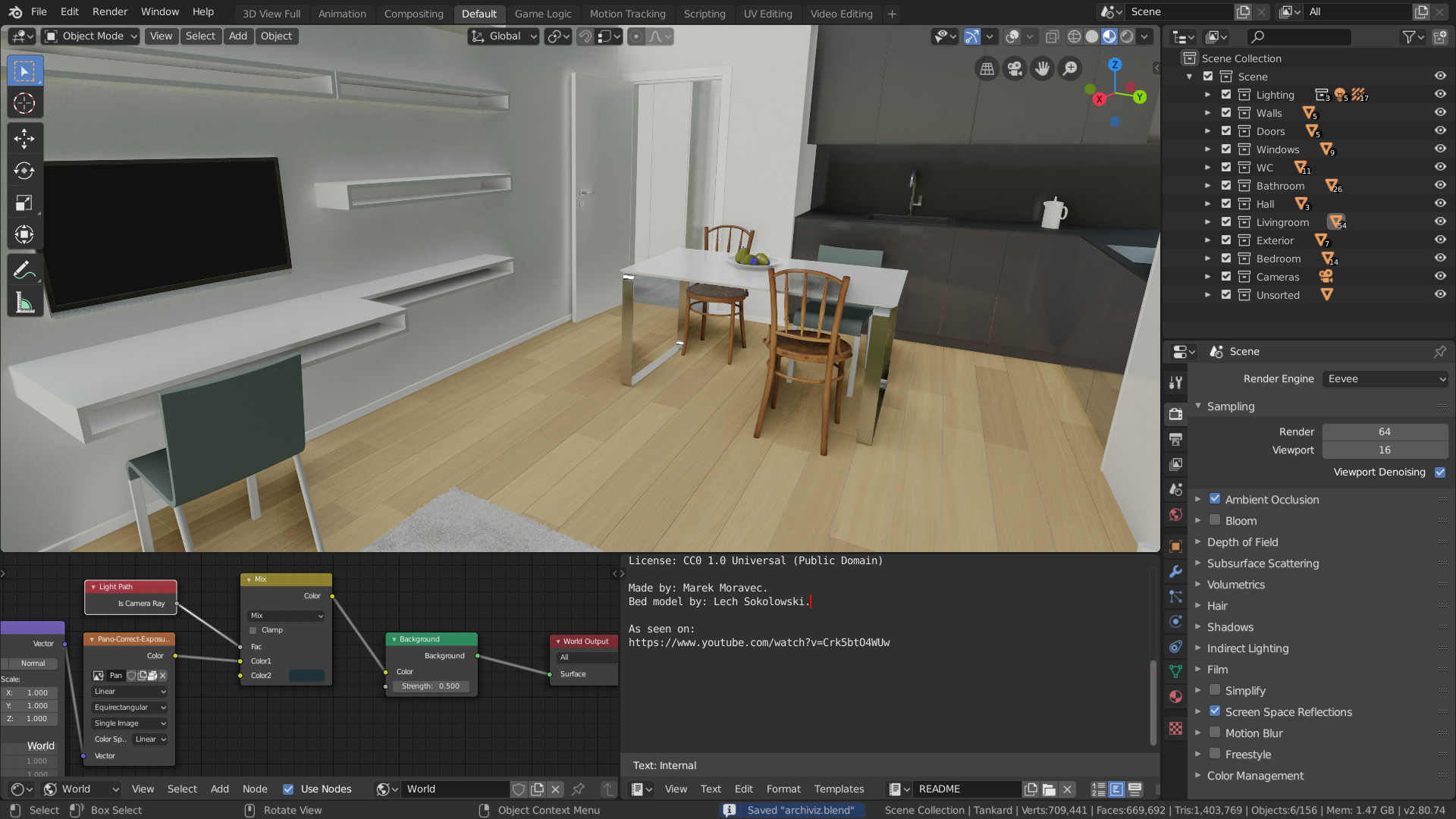Screen dimensions: 1456x819
Task: Open the Render Engine dropdown
Action: tap(1385, 378)
